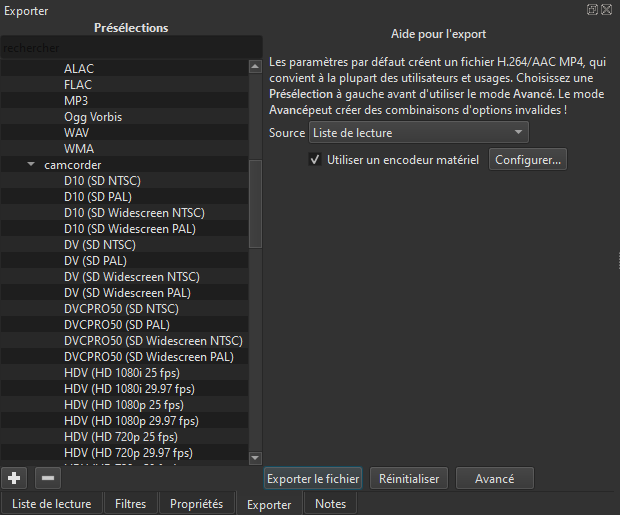Select the FLAC audio preset
620x515 pixels.
point(125,85)
